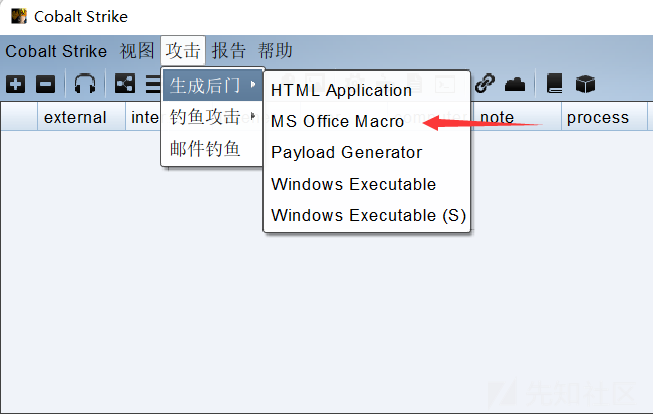The height and width of the screenshot is (414, 653).
Task: Open the 报告 menu
Action: [229, 51]
